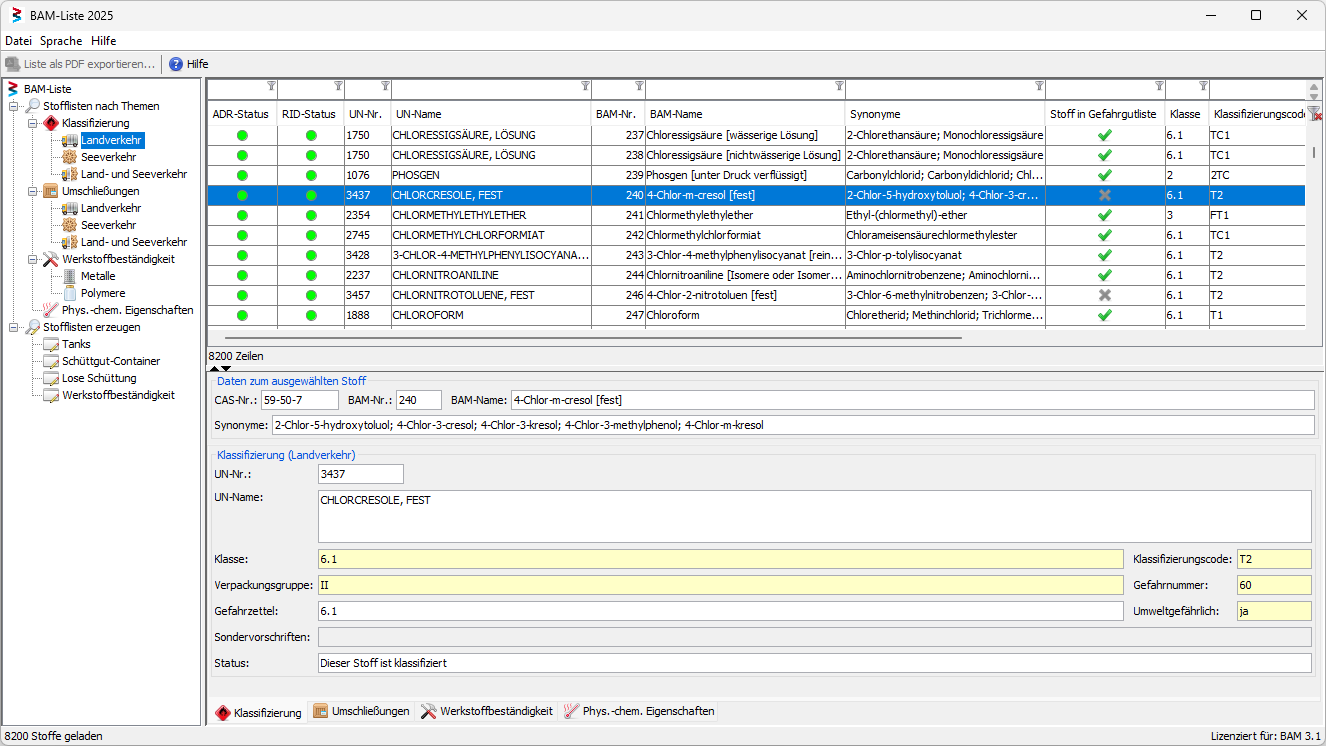
Task: Open the filter above the Synonyme column
Action: tap(1039, 86)
